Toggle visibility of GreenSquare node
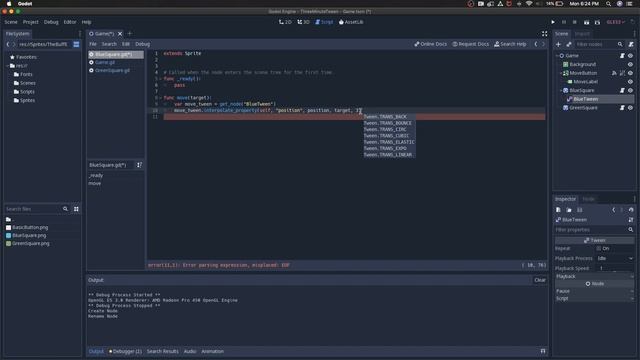The width and height of the screenshot is (640, 360). coord(631,108)
